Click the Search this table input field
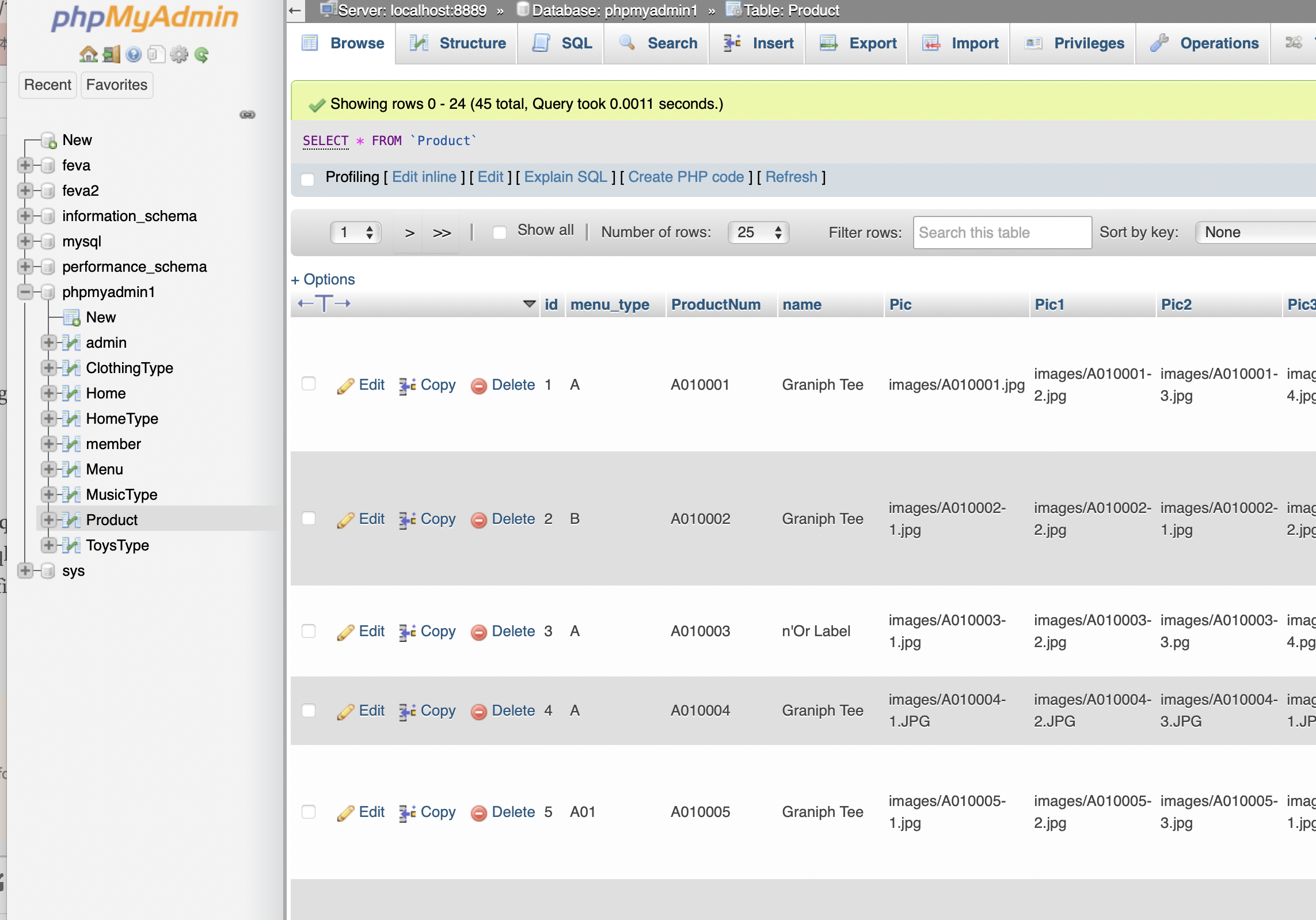1316x920 pixels. 1002,233
